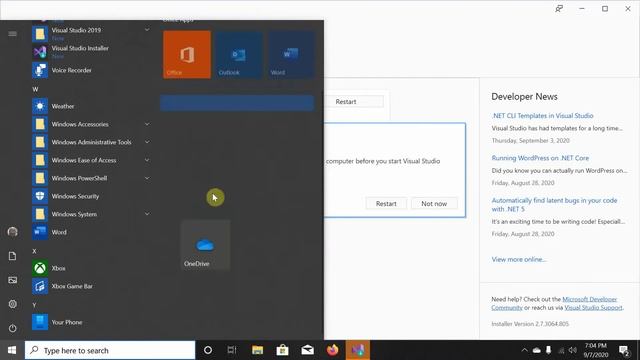Click the feedback icon in installer titlebar

[559, 9]
